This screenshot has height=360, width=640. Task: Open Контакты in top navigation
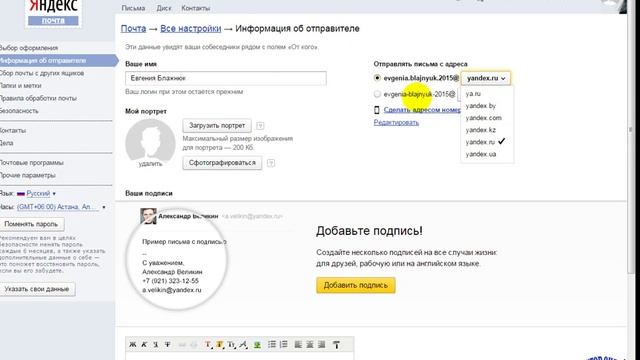pyautogui.click(x=196, y=8)
